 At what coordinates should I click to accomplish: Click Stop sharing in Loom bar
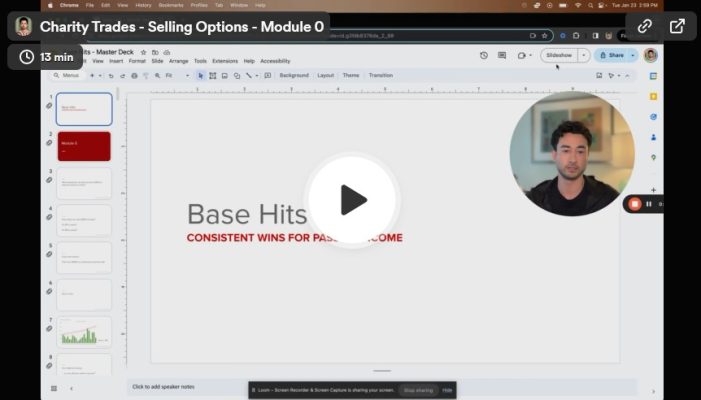(418, 390)
